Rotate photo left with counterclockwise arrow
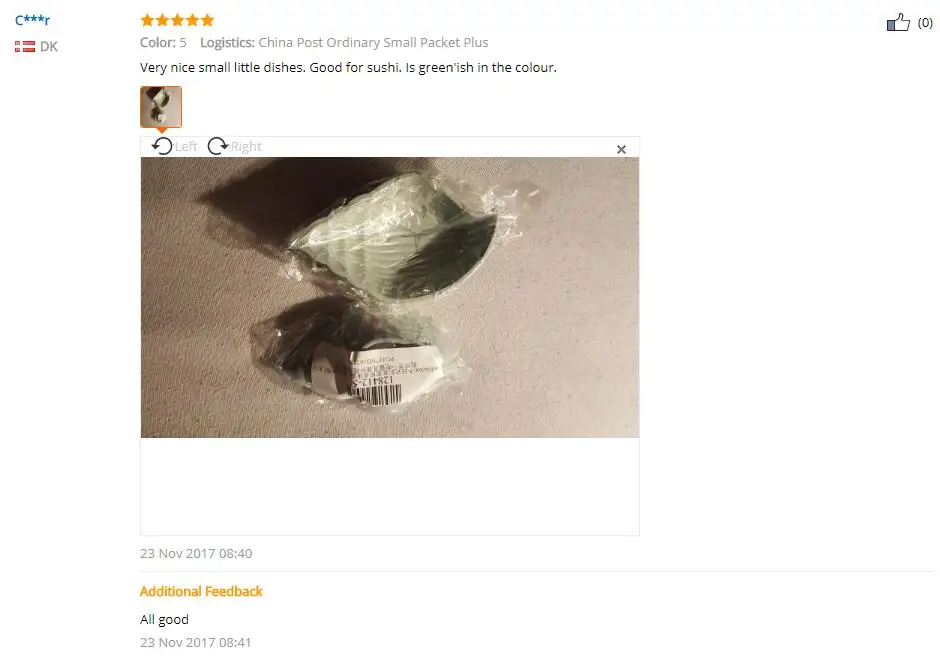Viewport: 940px width, 659px height. coord(162,146)
